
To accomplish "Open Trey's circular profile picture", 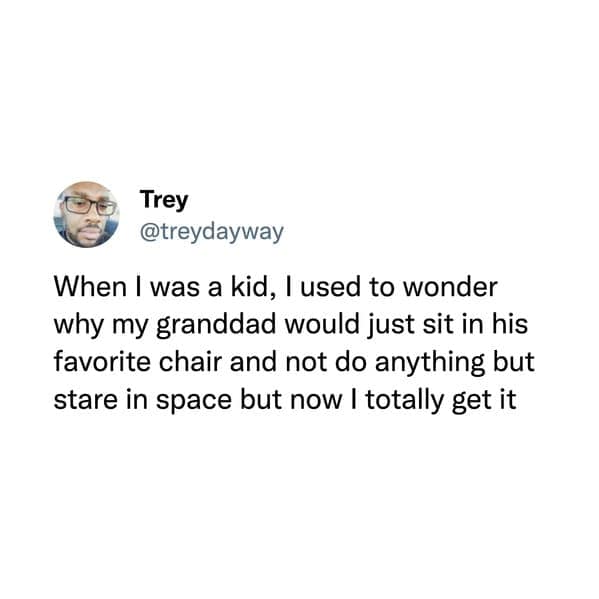I will (x=86, y=214).
